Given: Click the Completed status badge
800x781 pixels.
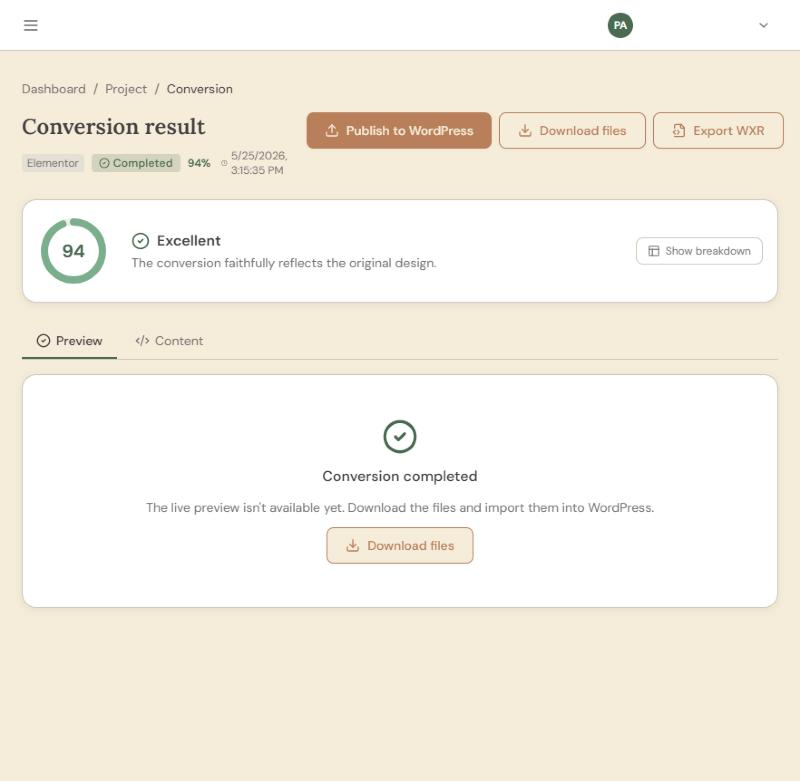Looking at the screenshot, I should tap(136, 163).
